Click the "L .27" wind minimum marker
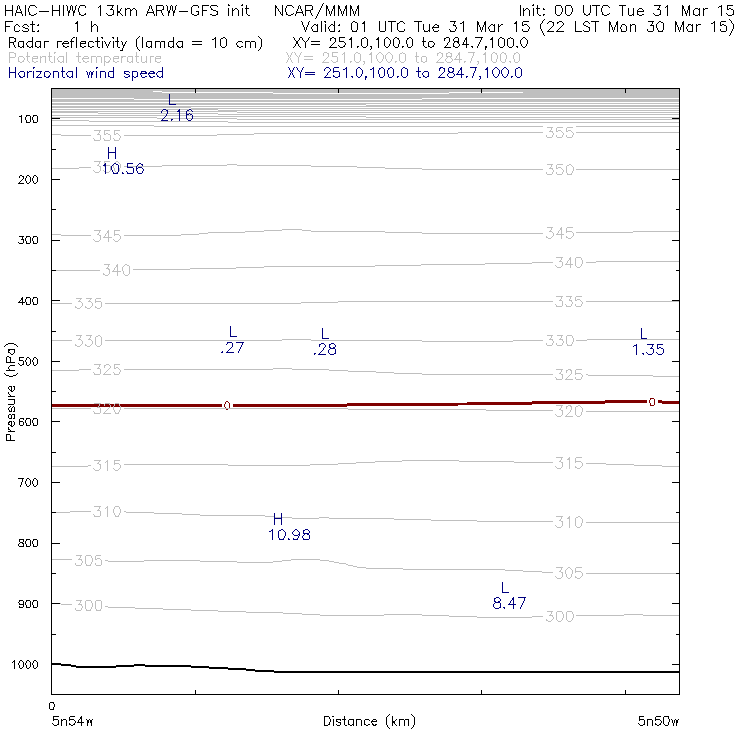Image resolution: width=740 pixels, height=740 pixels. pyautogui.click(x=232, y=340)
